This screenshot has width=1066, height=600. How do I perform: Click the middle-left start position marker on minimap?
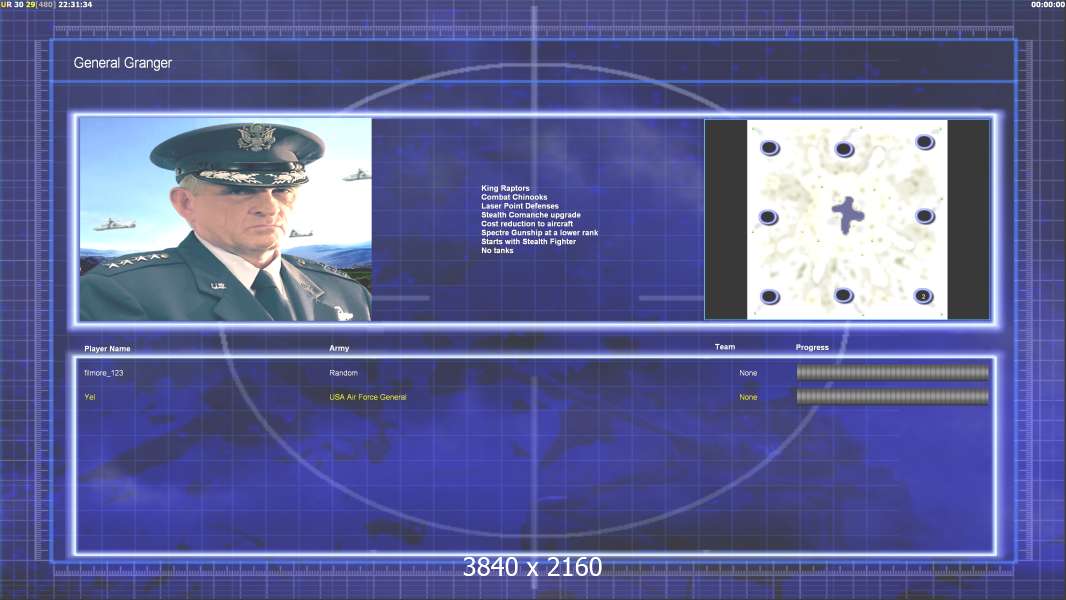(768, 217)
